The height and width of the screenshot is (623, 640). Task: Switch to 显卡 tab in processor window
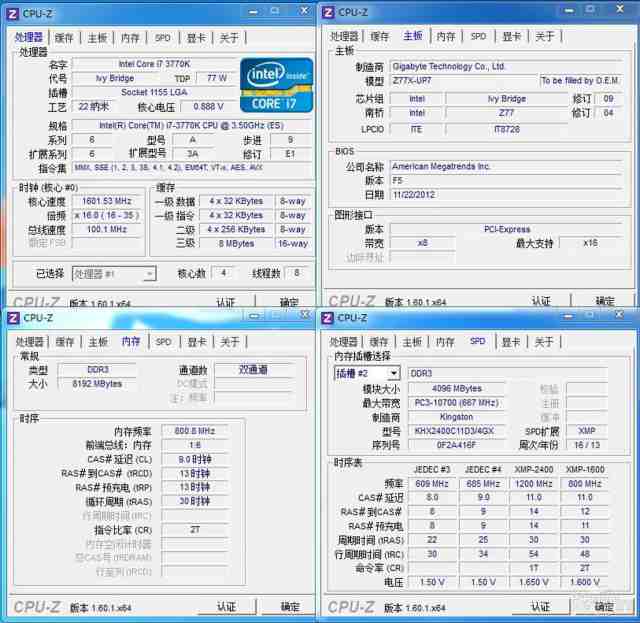point(196,38)
